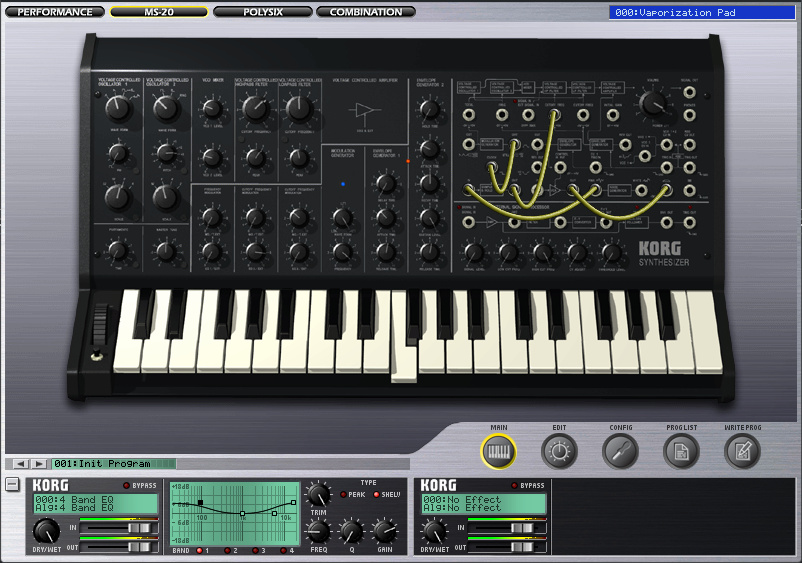Viewport: 802px width, 563px height.
Task: Click the momentary switch below the wheel
Action: 97,355
